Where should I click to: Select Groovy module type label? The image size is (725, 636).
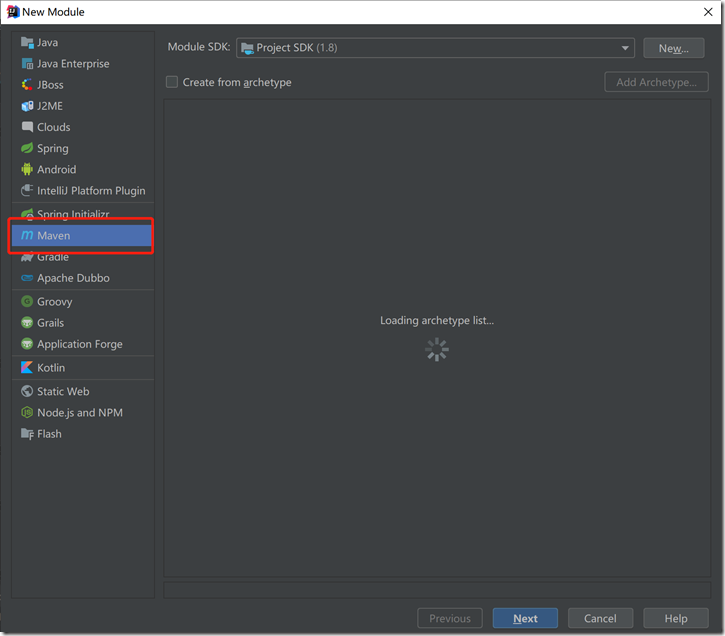[x=55, y=302]
